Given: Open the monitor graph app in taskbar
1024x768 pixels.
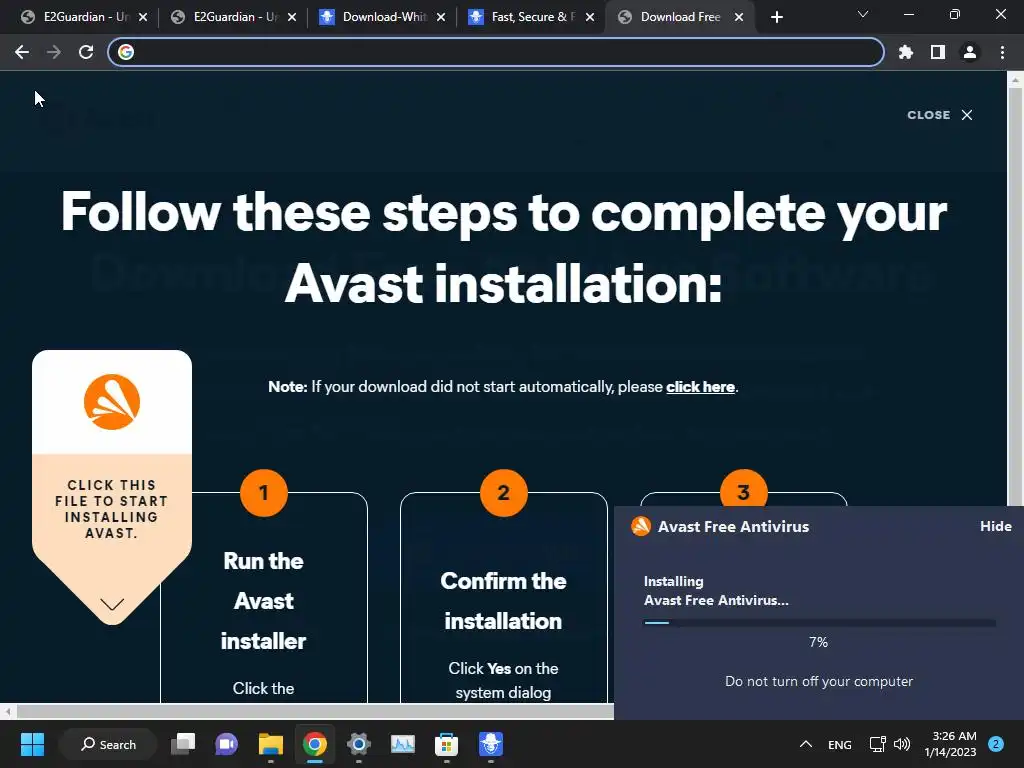Looking at the screenshot, I should point(402,744).
